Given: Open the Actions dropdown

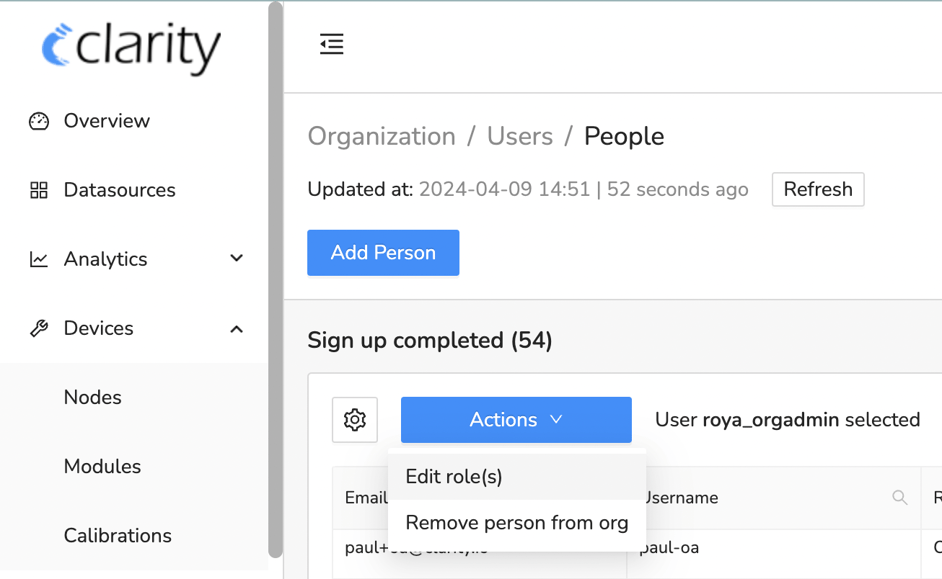Looking at the screenshot, I should [x=515, y=420].
